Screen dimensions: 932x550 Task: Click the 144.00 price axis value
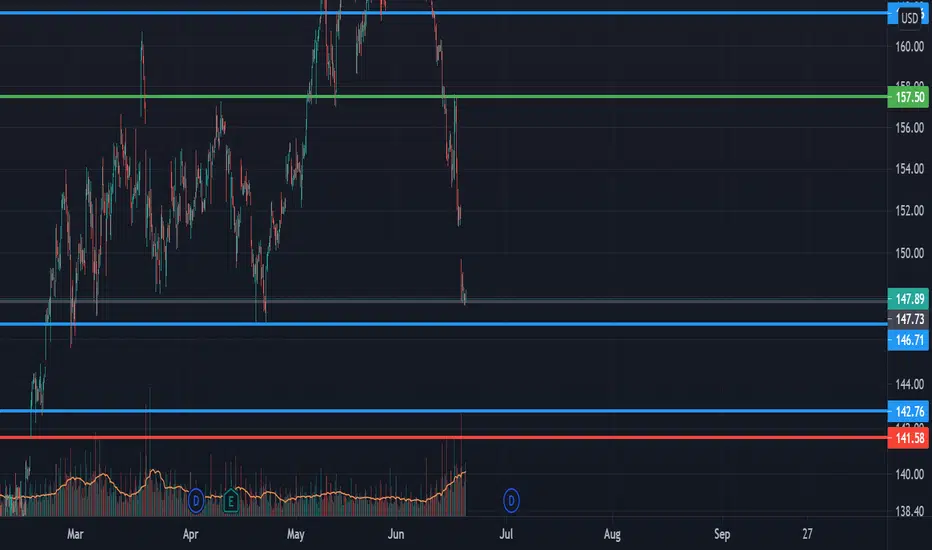coord(909,384)
